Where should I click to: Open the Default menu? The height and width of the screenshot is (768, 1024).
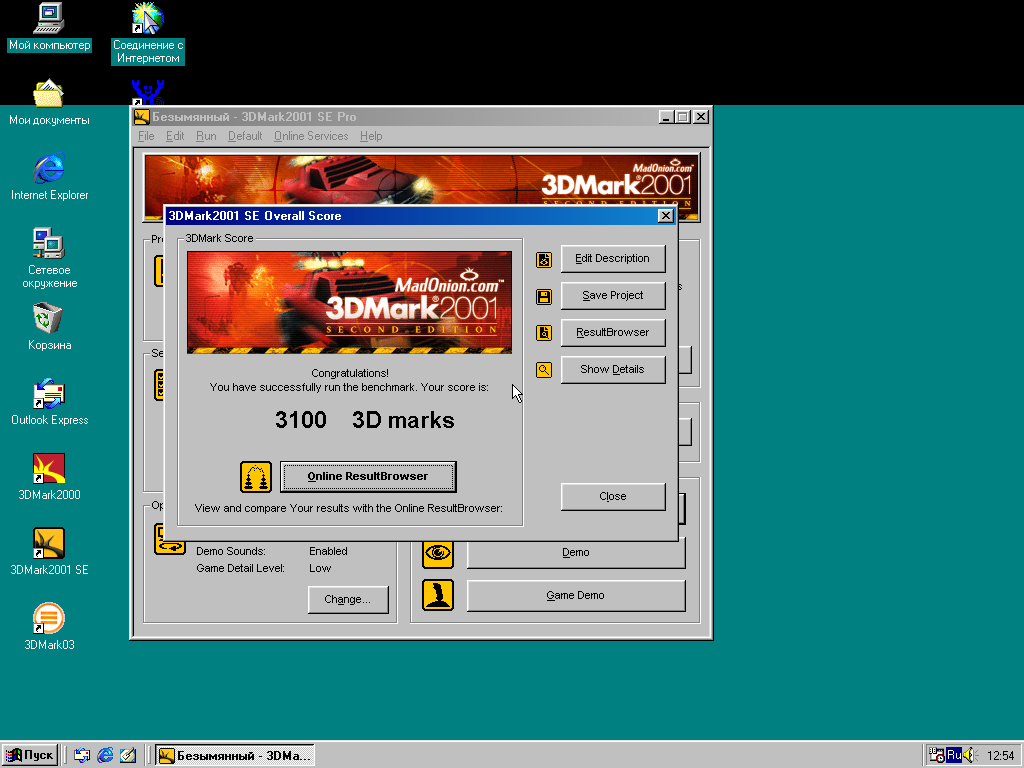(245, 136)
